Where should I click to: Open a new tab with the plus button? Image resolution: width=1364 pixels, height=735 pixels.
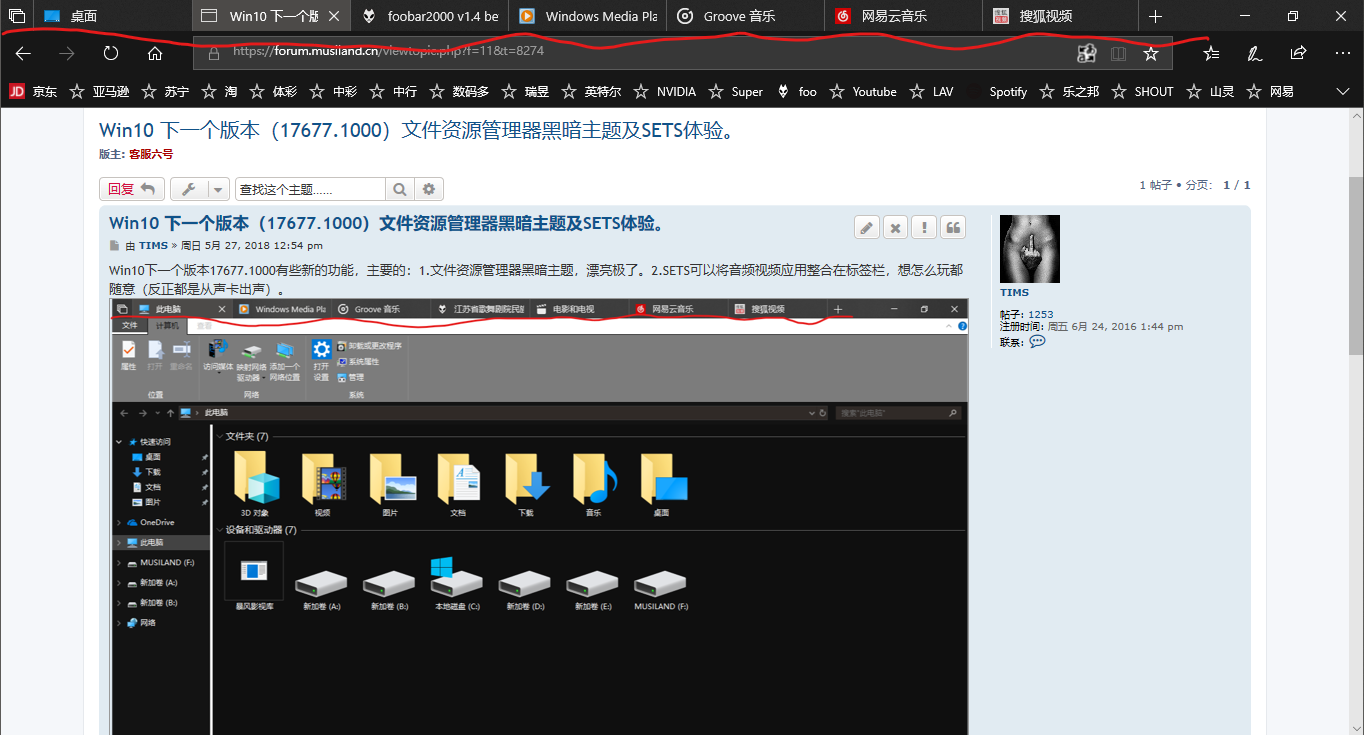[x=1155, y=16]
